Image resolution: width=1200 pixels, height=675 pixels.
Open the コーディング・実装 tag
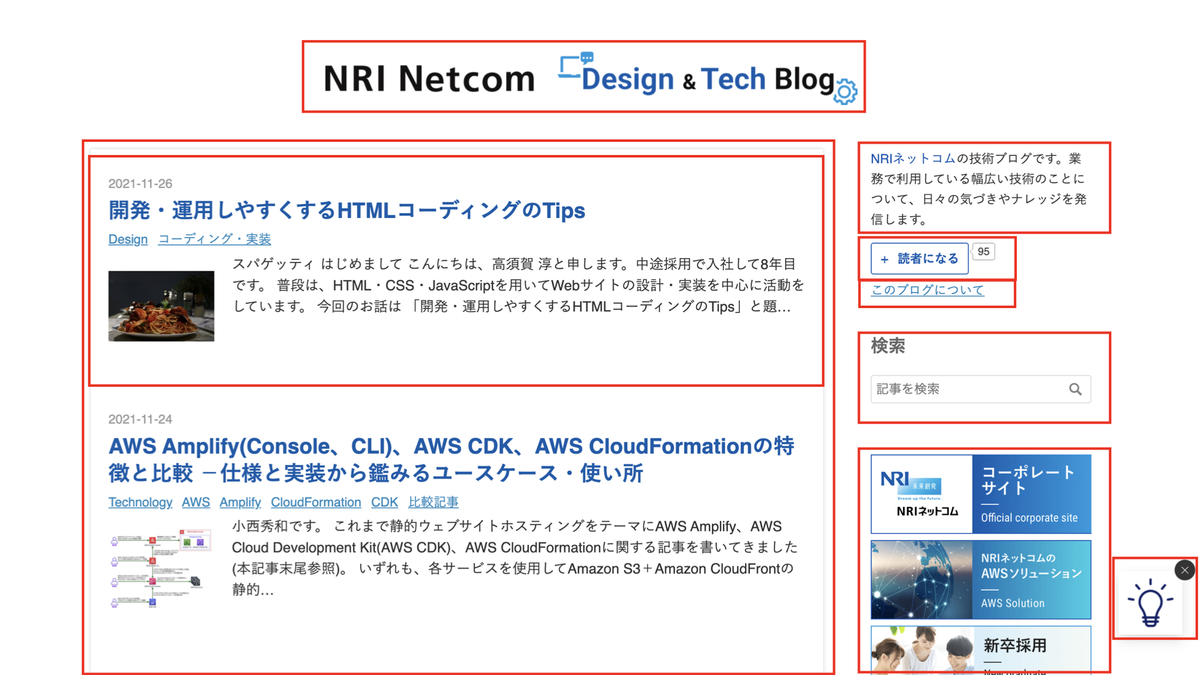point(213,239)
